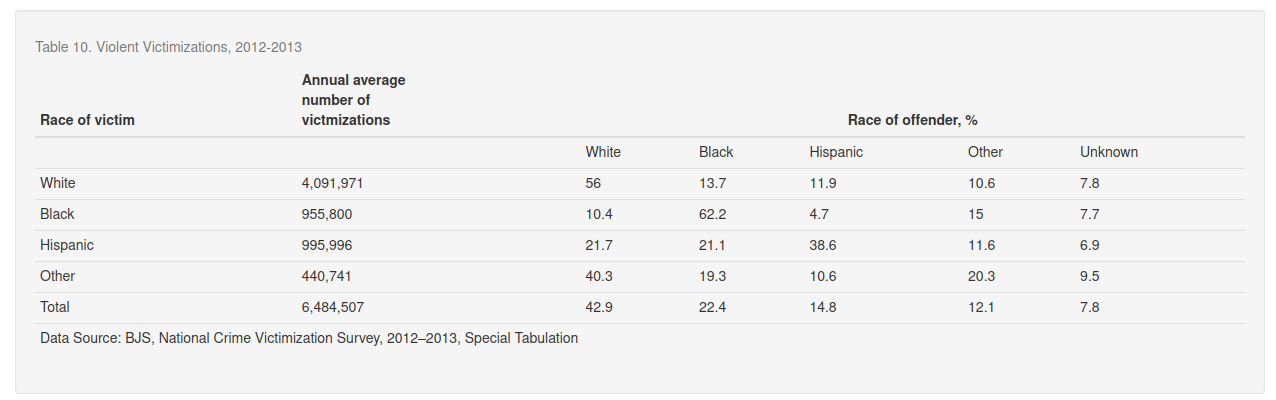1276x400 pixels.
Task: Click the 'White' victim row label
Action: coord(58,183)
